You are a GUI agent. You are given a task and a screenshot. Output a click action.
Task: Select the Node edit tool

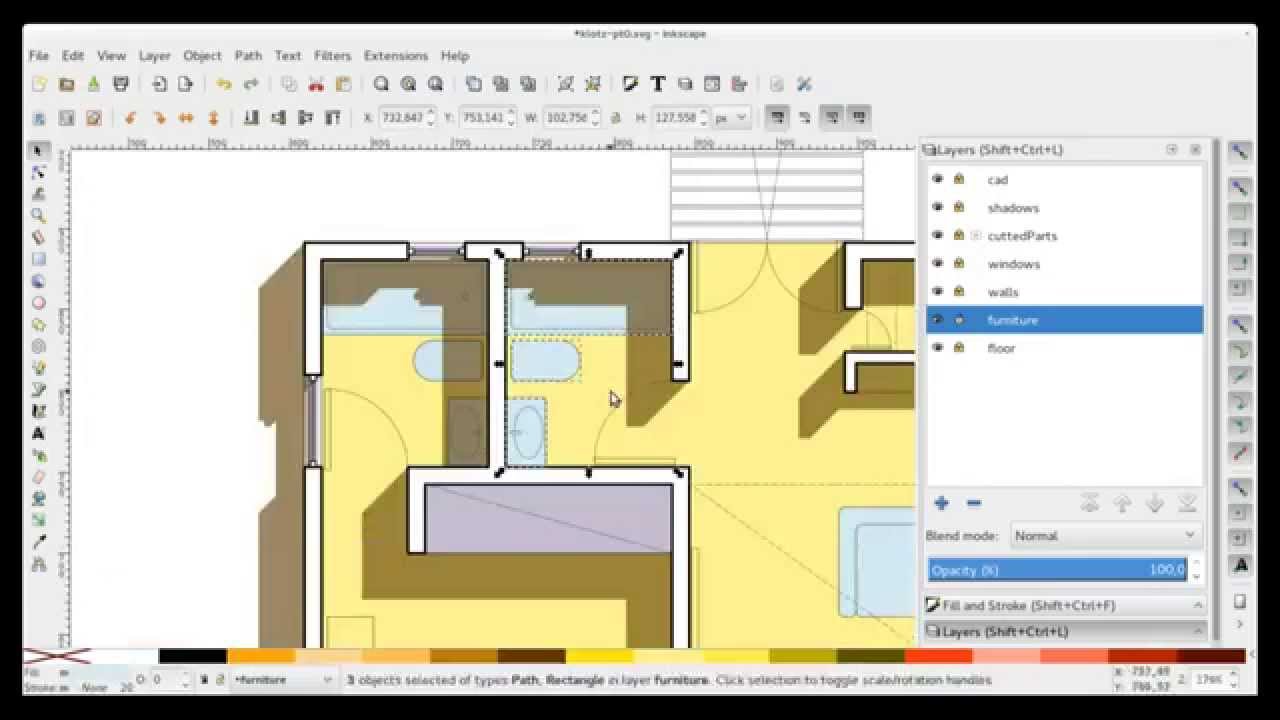38,172
